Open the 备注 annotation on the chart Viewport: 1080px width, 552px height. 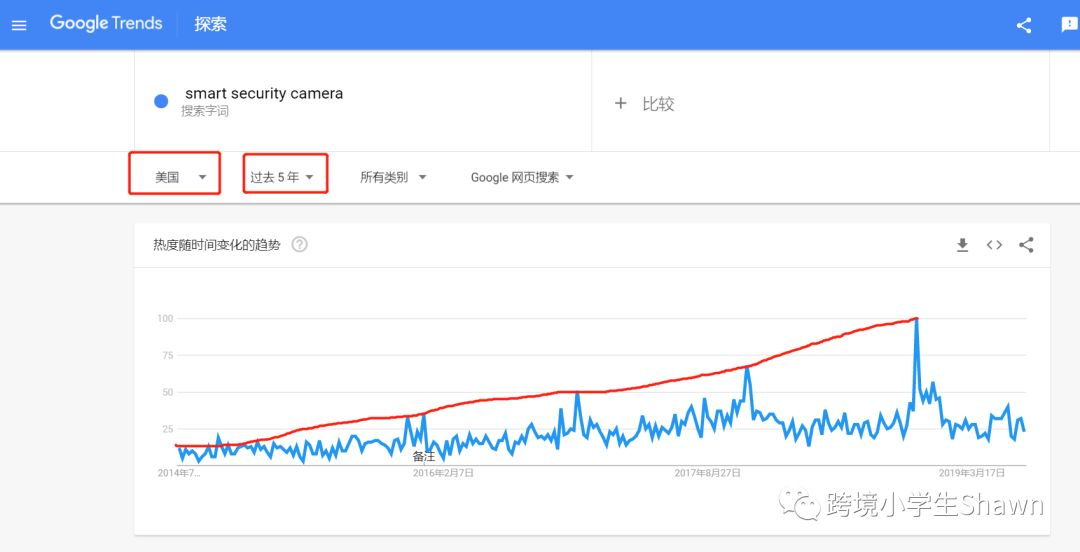coord(424,456)
